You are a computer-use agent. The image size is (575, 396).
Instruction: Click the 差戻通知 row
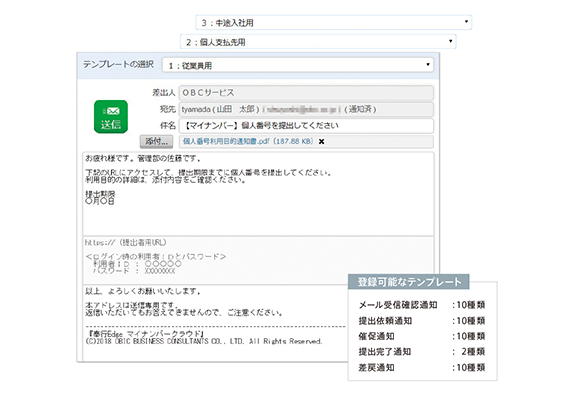(x=422, y=367)
